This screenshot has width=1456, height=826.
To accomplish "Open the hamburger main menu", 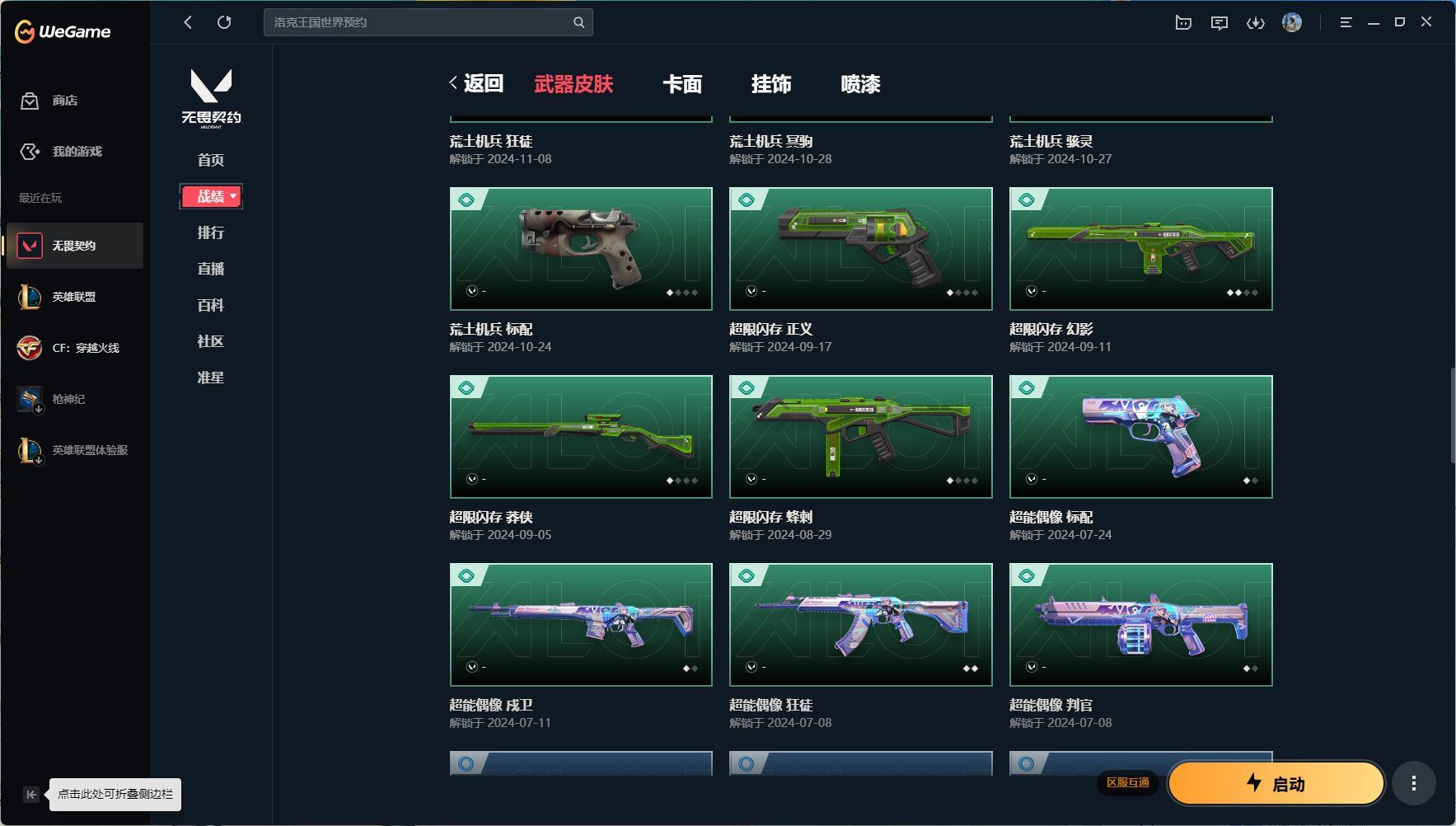I will click(1346, 22).
